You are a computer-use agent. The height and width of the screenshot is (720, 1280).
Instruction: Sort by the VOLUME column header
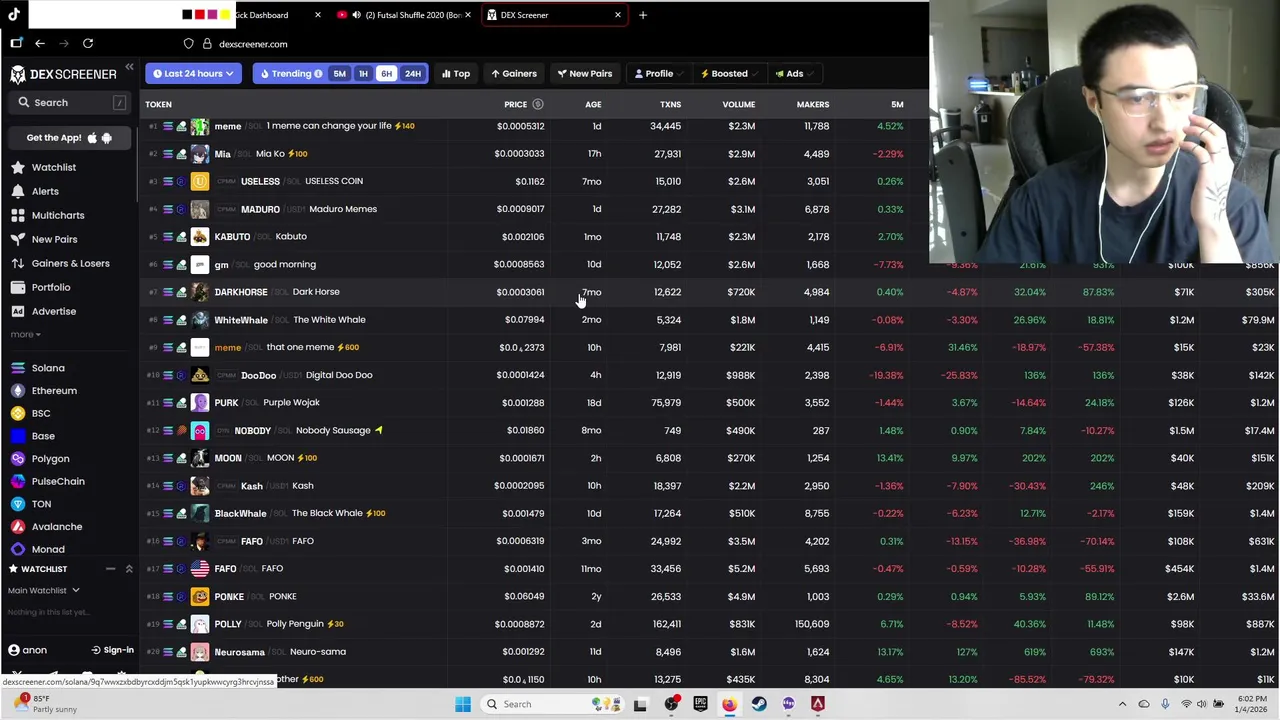coord(739,104)
